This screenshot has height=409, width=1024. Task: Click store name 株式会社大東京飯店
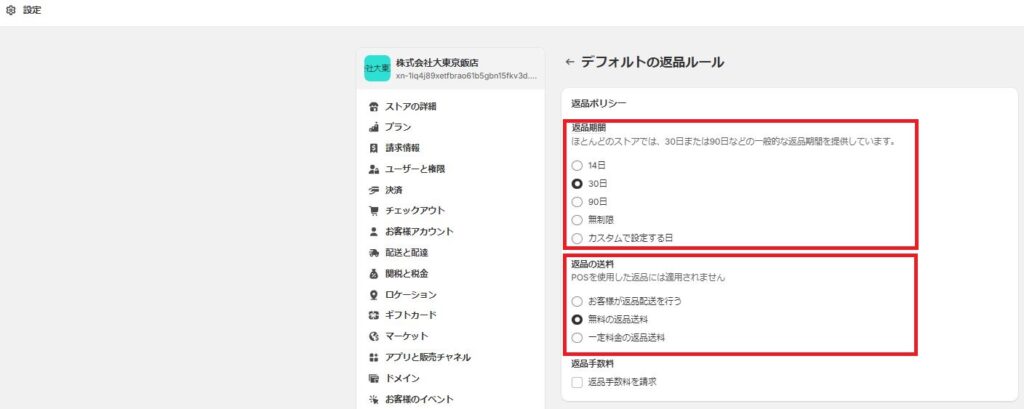(x=437, y=63)
